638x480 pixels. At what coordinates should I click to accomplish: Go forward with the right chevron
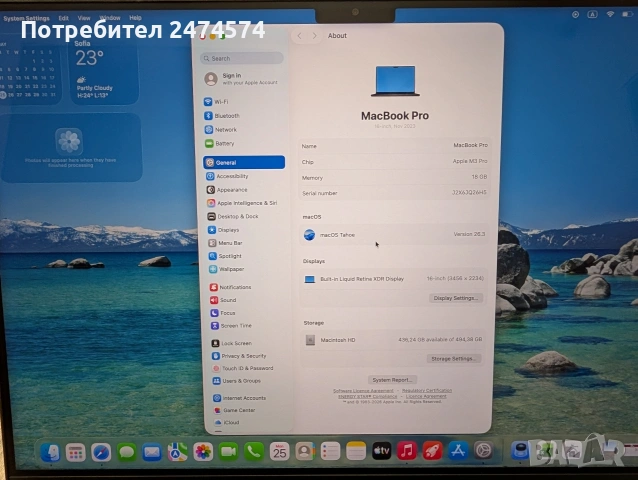[x=315, y=36]
